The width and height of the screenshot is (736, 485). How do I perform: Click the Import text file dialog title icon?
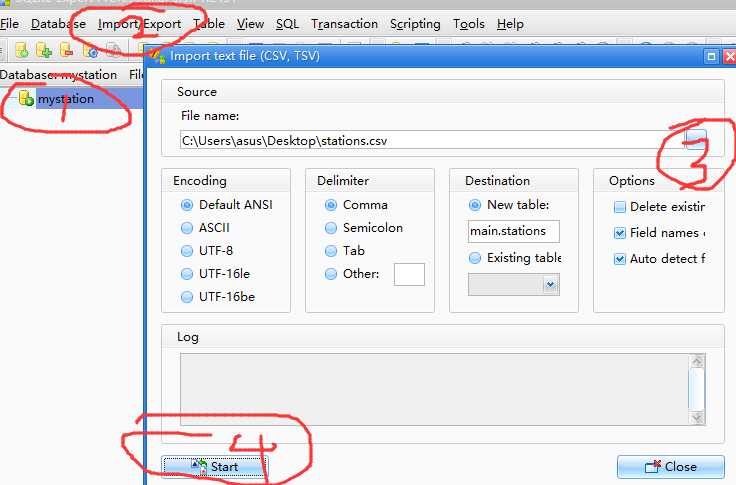(158, 56)
